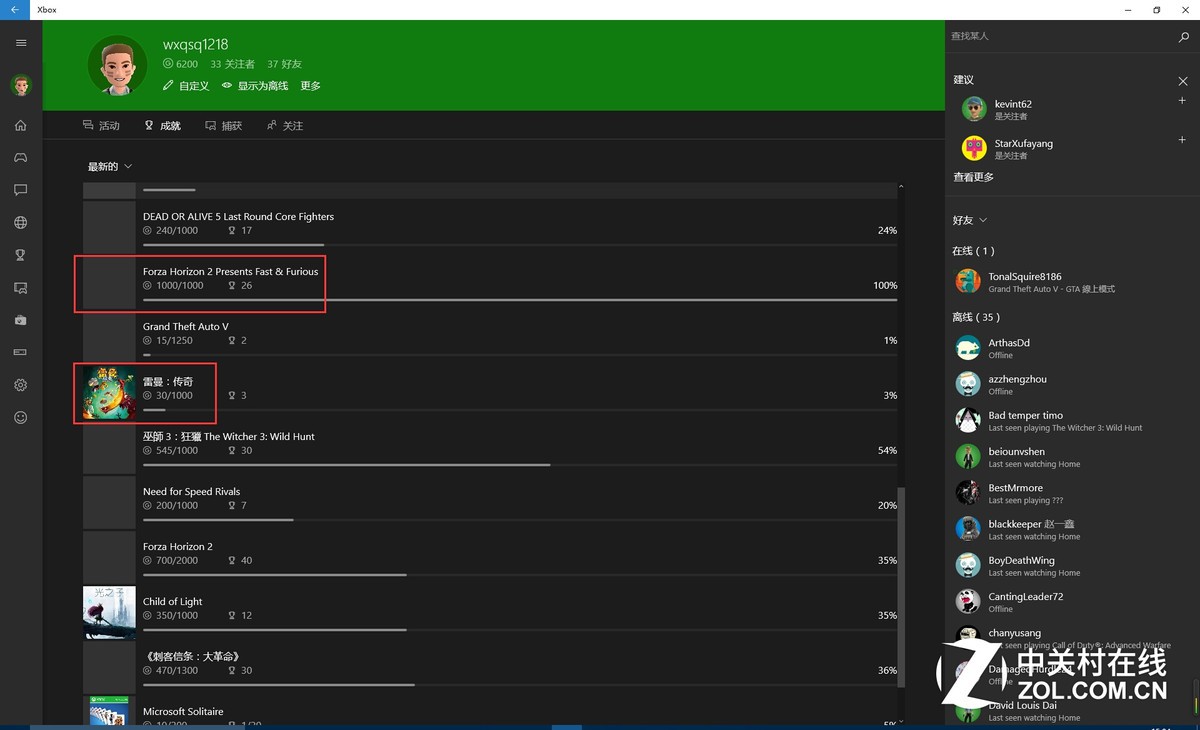Open StarXufayang's avatar in suggestions
This screenshot has height=730, width=1200.
coord(974,149)
